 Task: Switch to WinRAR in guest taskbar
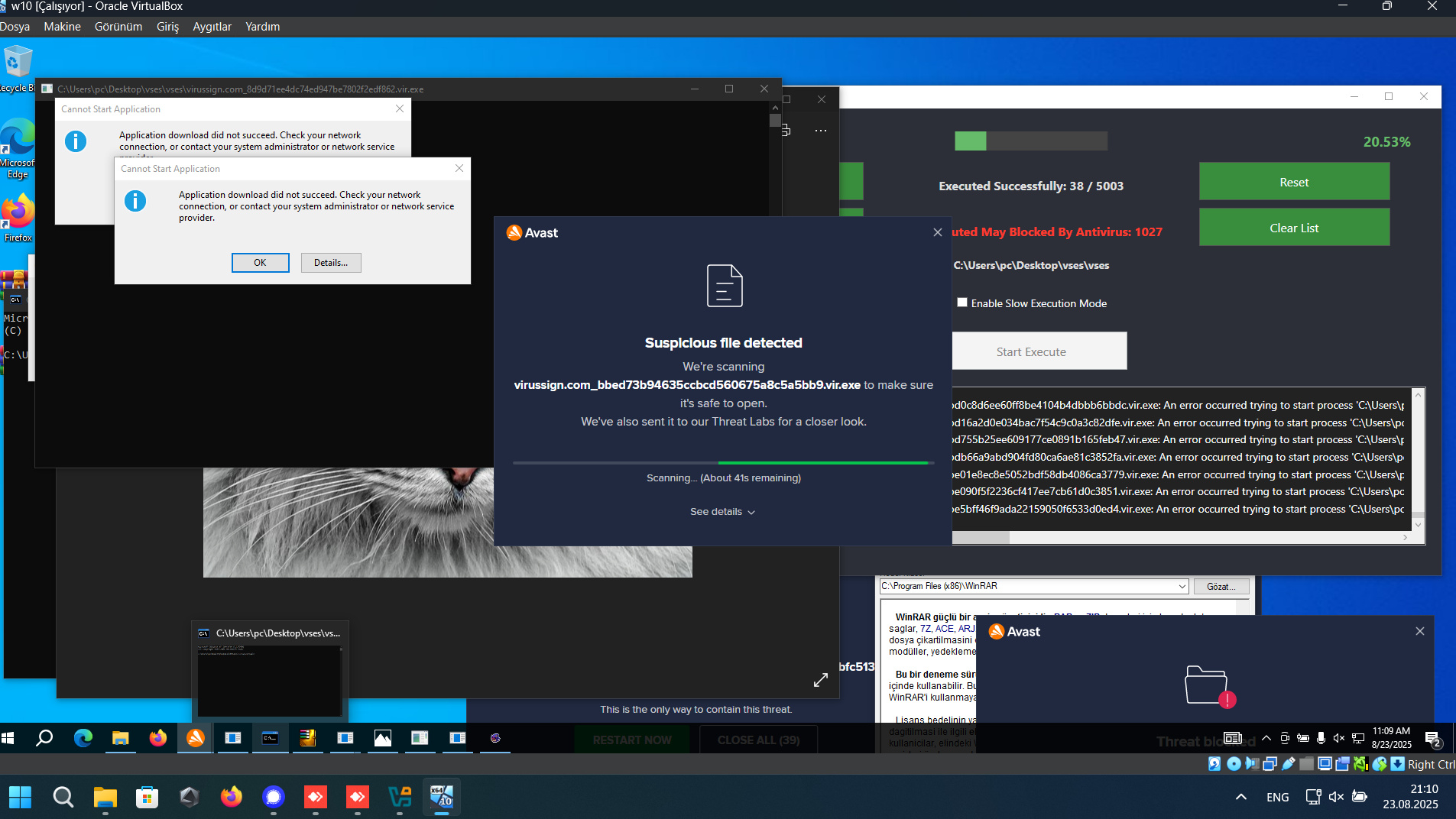(x=308, y=738)
